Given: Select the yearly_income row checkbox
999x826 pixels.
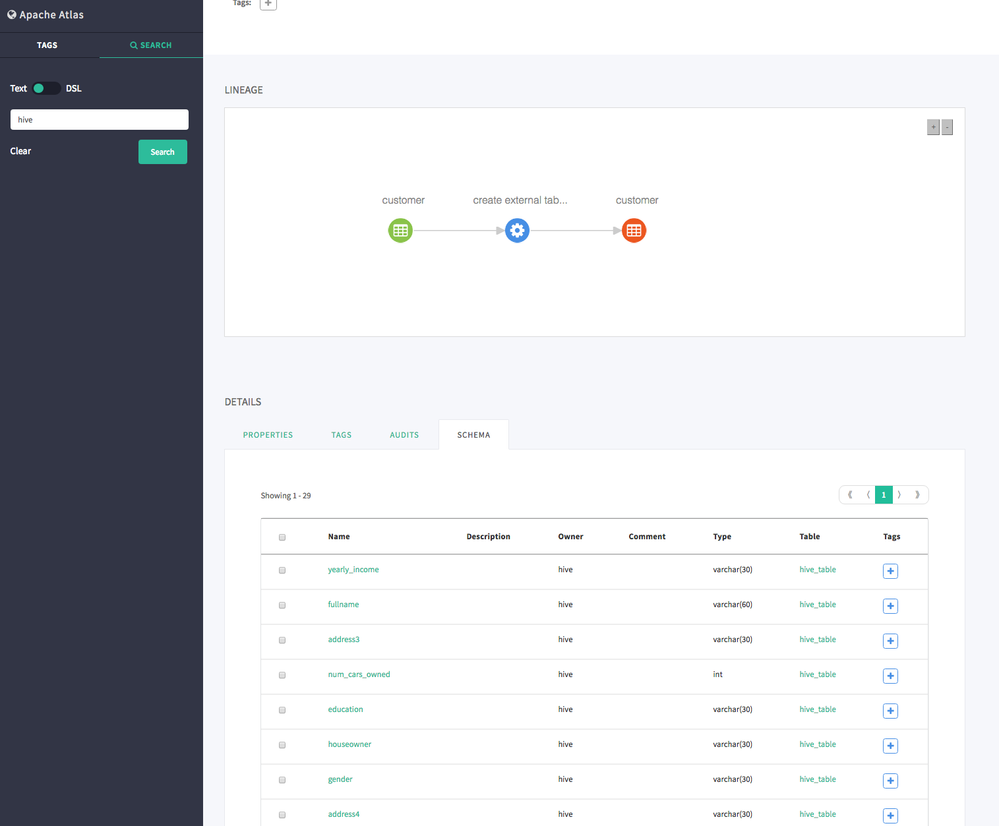Looking at the screenshot, I should (x=282, y=570).
